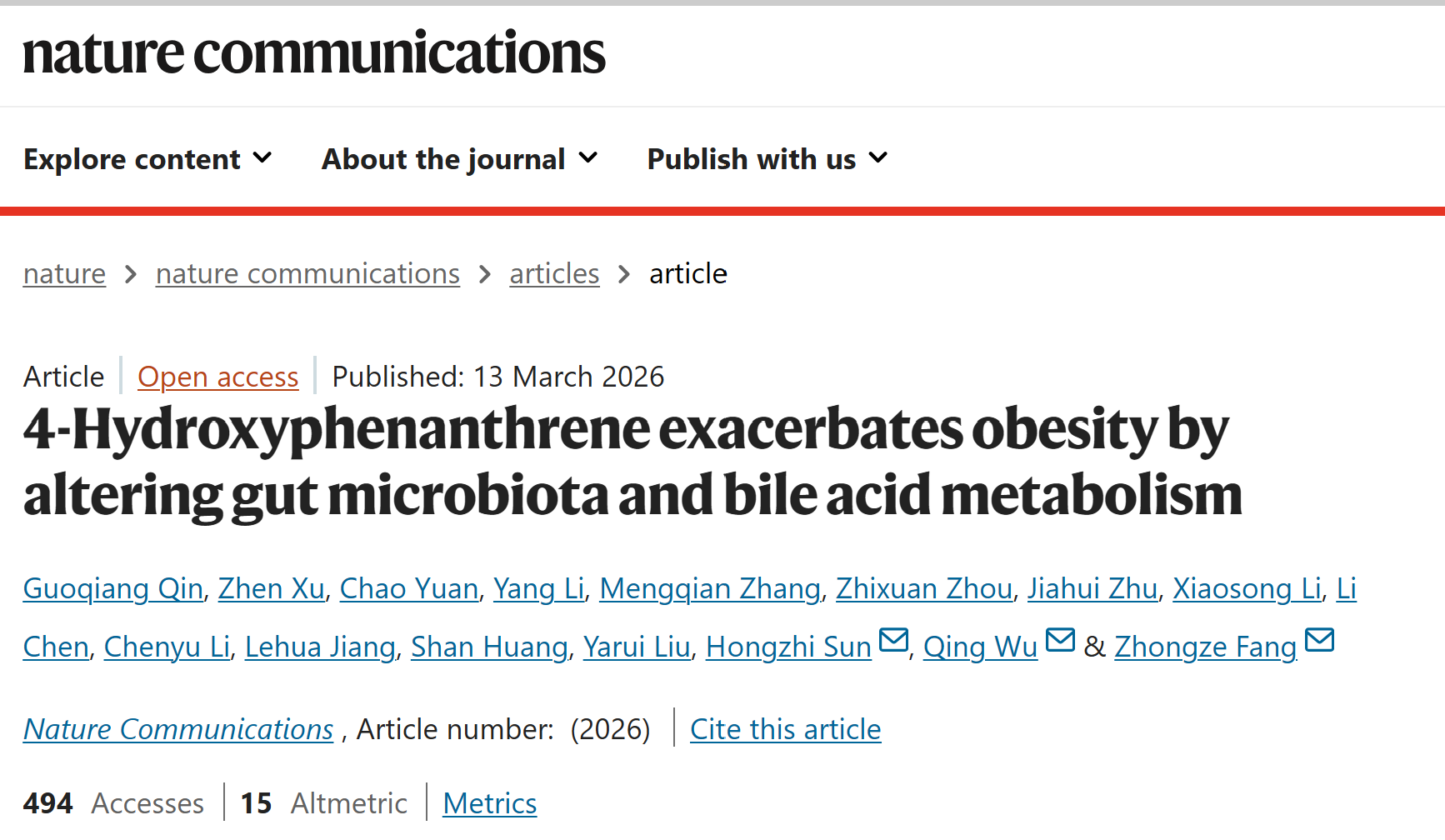Viewport: 1445px width, 840px height.
Task: Open nature communications breadcrumb link
Action: pyautogui.click(x=307, y=273)
